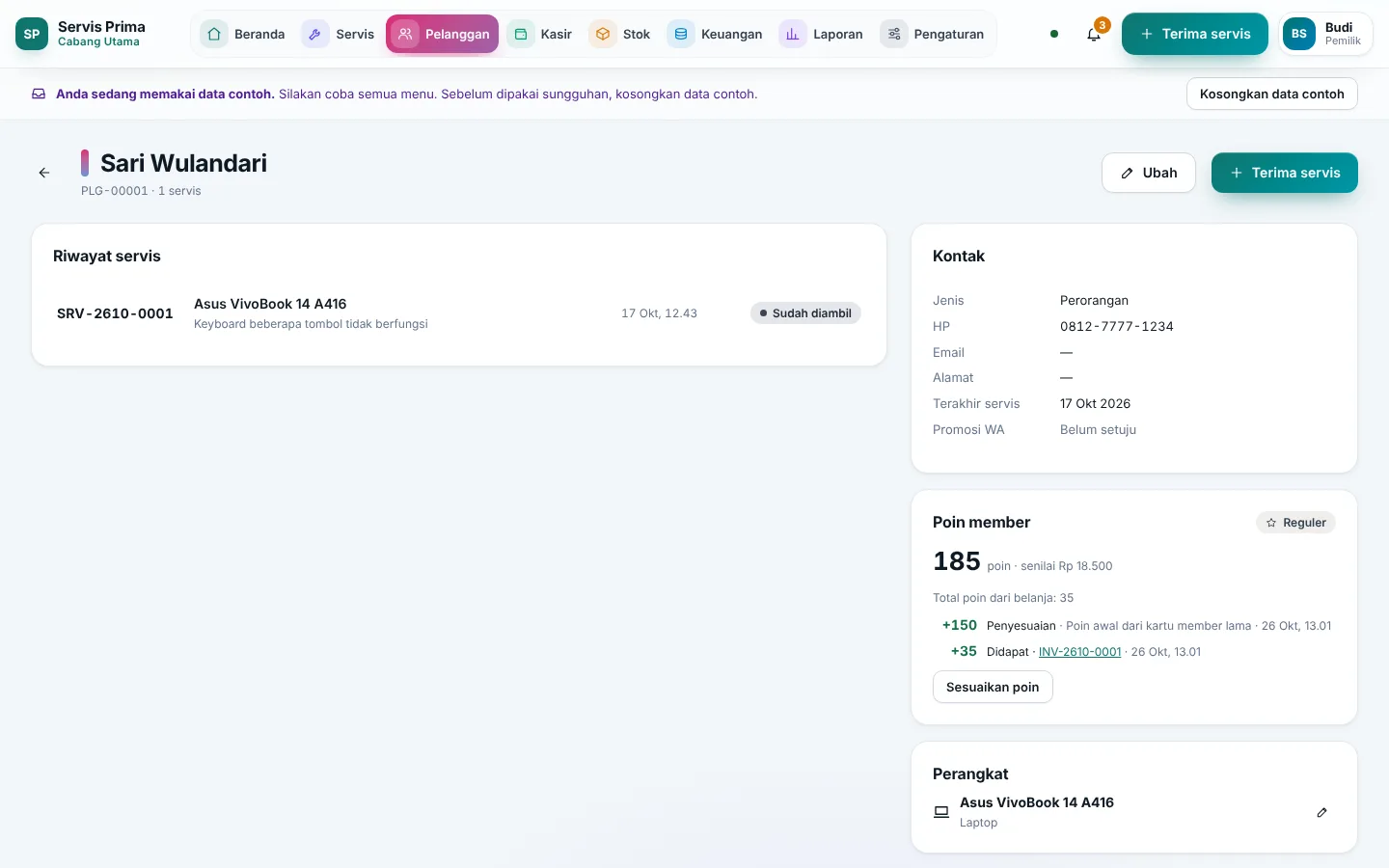Click the back arrow beside Sari Wulandari
This screenshot has width=1389, height=868.
[44, 173]
